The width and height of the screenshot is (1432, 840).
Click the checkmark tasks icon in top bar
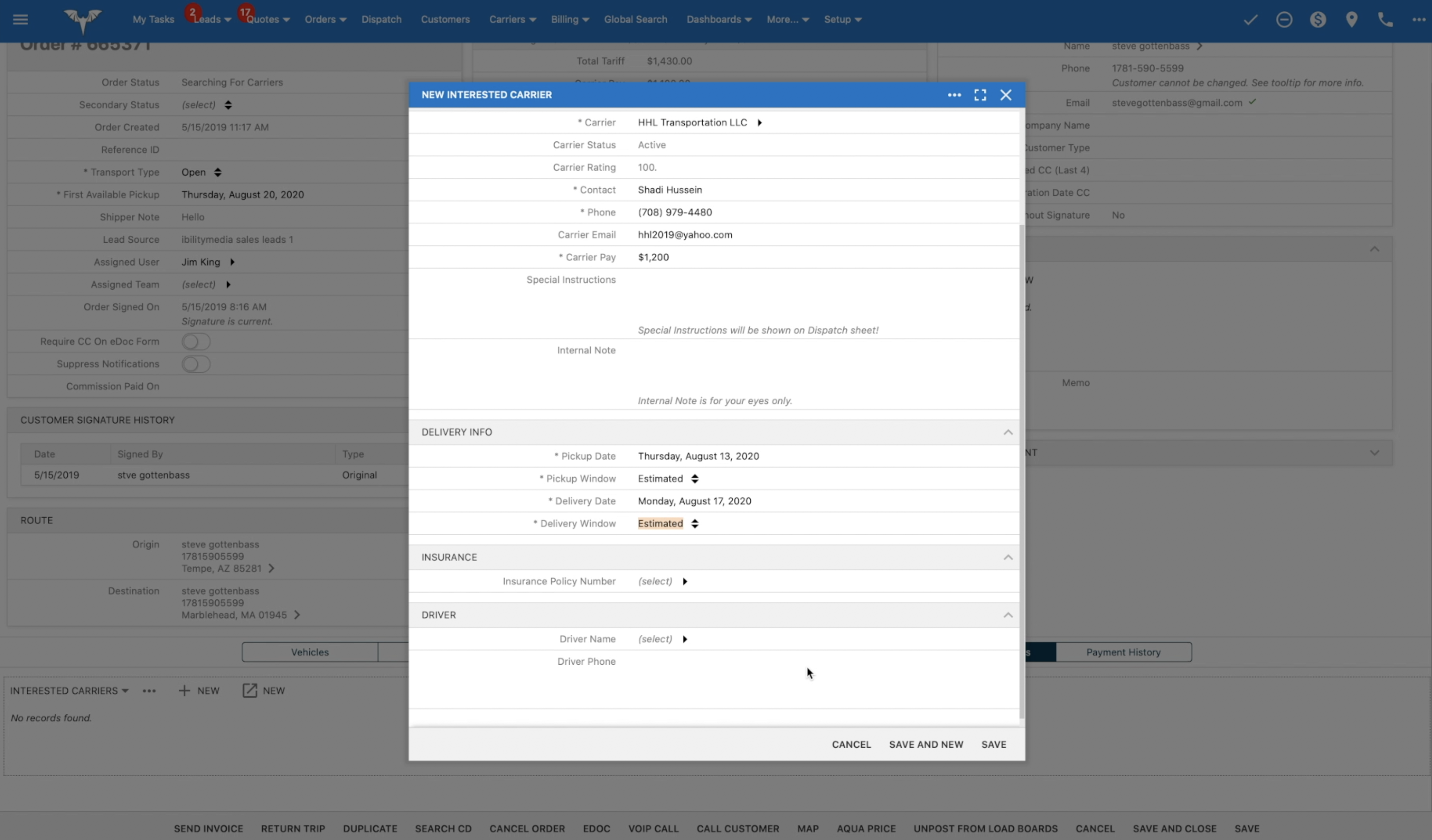click(x=1250, y=20)
